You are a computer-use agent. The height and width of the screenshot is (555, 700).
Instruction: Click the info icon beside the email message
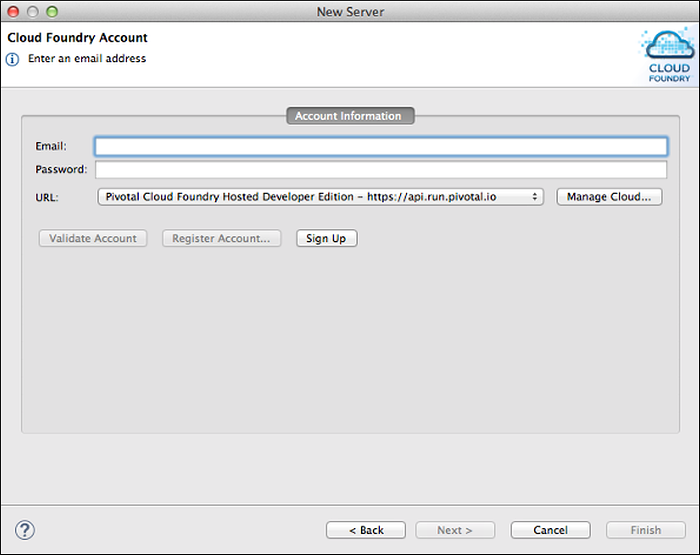click(x=12, y=59)
